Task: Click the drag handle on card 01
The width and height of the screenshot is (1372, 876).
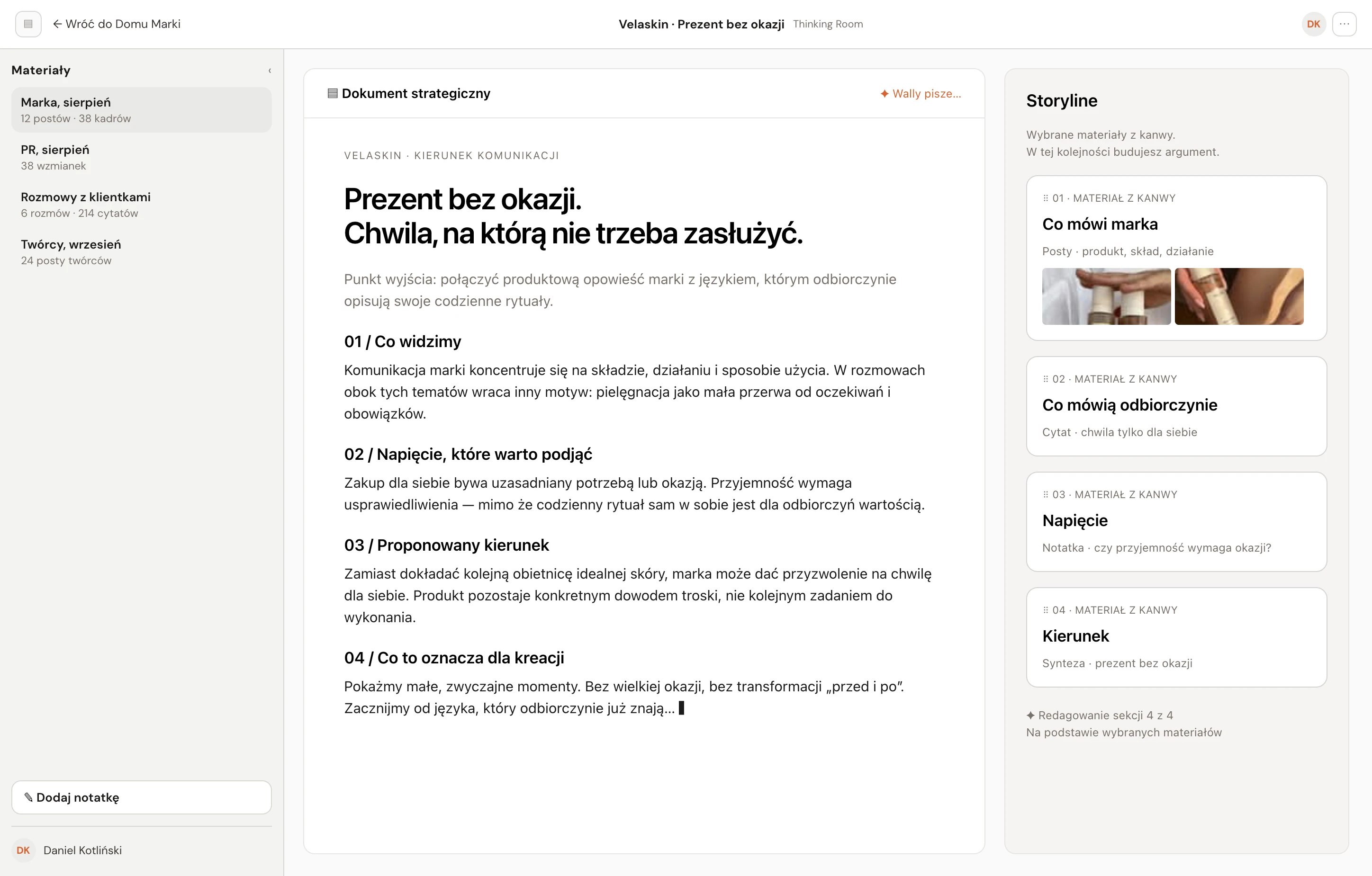Action: (1046, 198)
